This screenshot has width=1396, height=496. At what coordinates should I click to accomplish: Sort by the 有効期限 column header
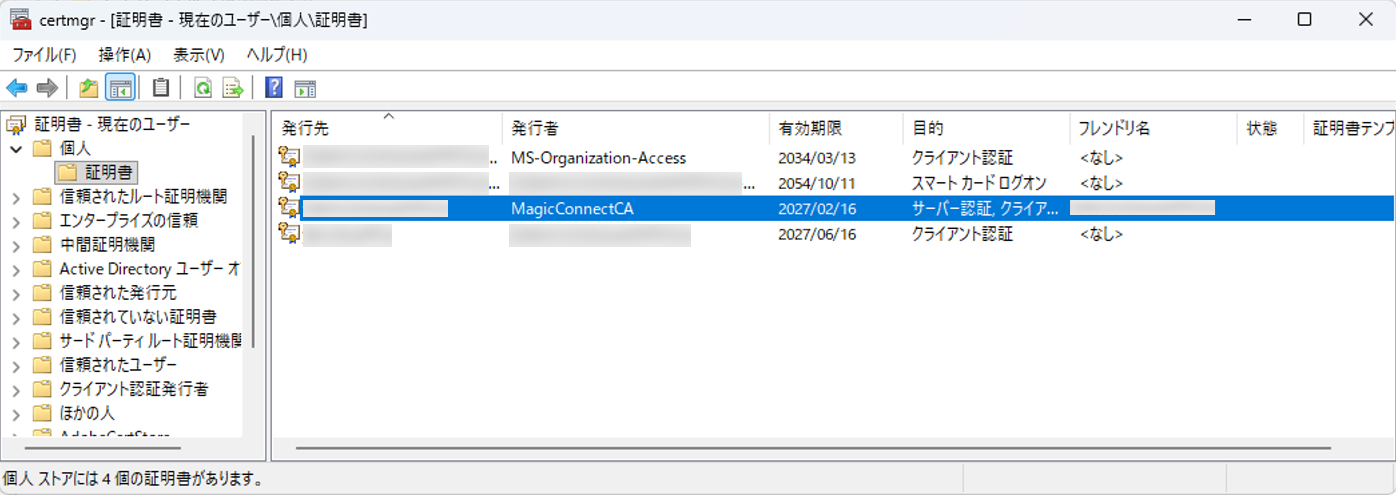pyautogui.click(x=836, y=128)
